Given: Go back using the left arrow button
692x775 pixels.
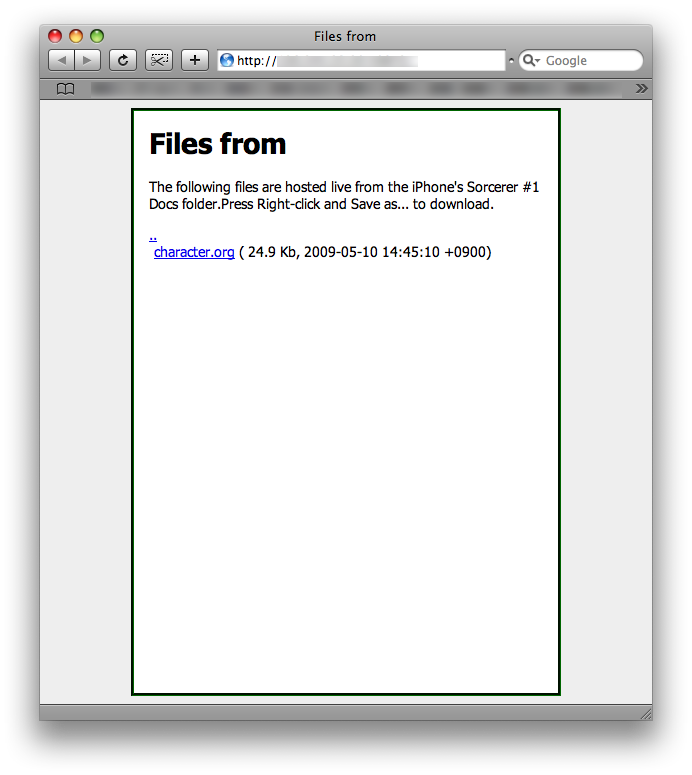Looking at the screenshot, I should (x=61, y=60).
